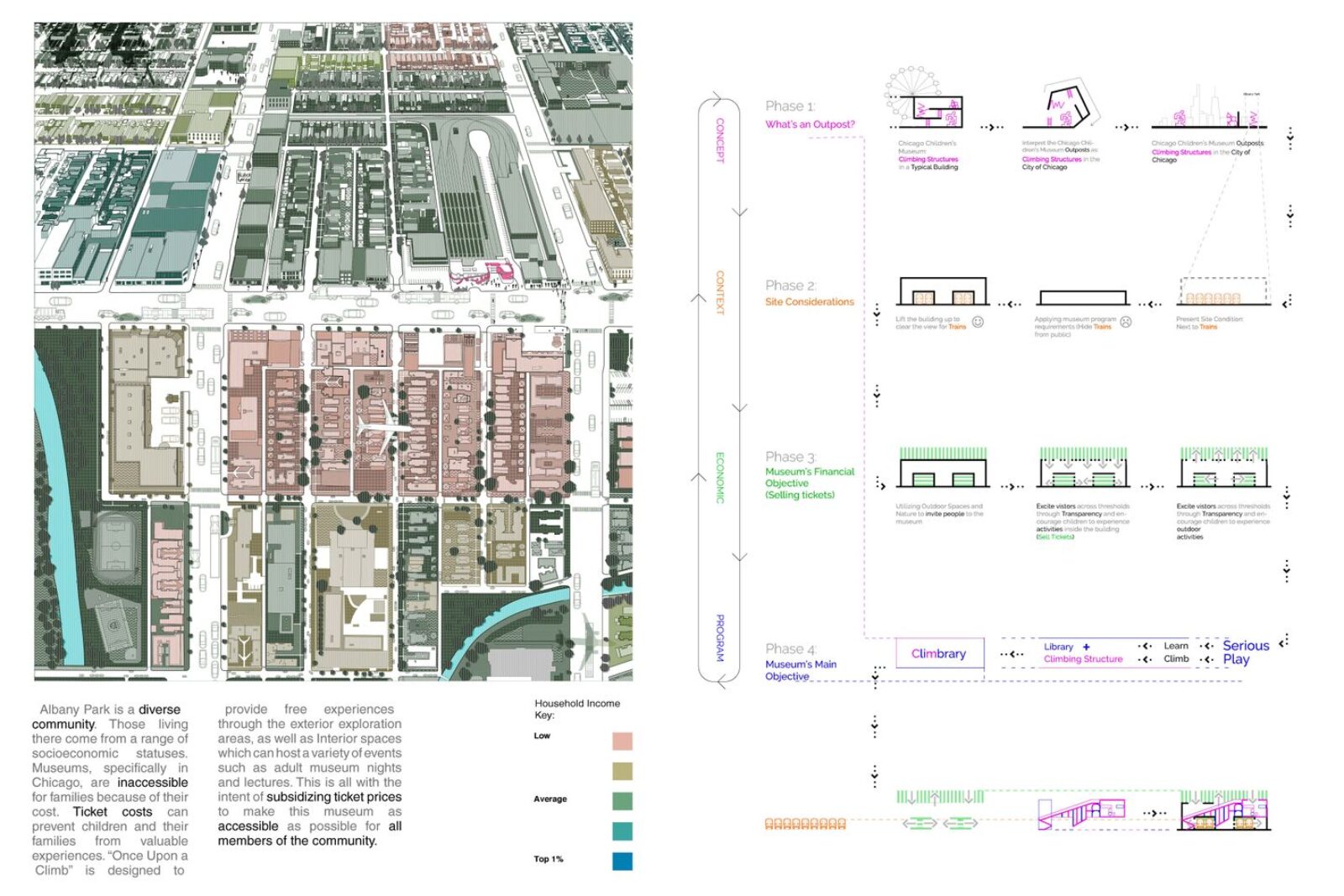Click the Phase 1 heading
Image resolution: width=1344 pixels, height=896 pixels.
click(790, 106)
